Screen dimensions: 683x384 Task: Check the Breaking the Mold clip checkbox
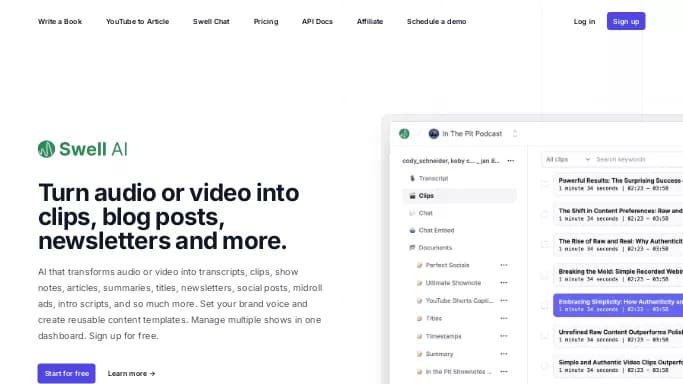coord(544,275)
